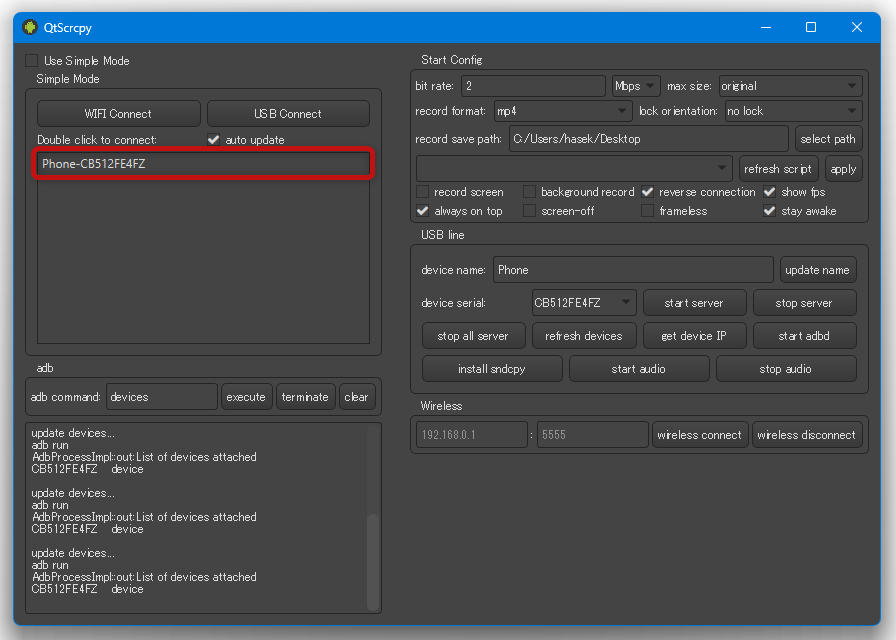
Task: Maximize the QtScrcpy window
Action: [x=811, y=27]
